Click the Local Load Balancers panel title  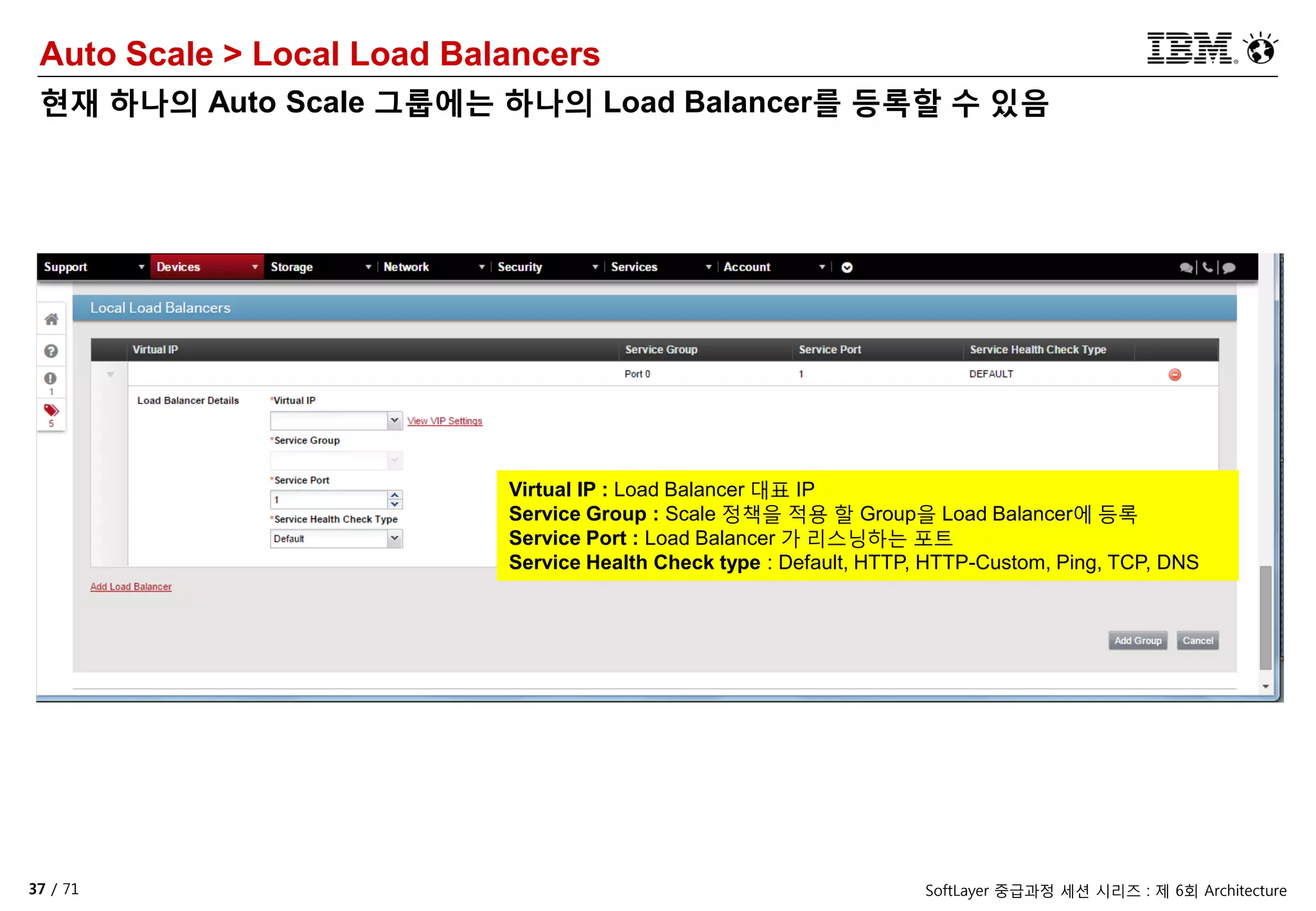[x=160, y=308]
